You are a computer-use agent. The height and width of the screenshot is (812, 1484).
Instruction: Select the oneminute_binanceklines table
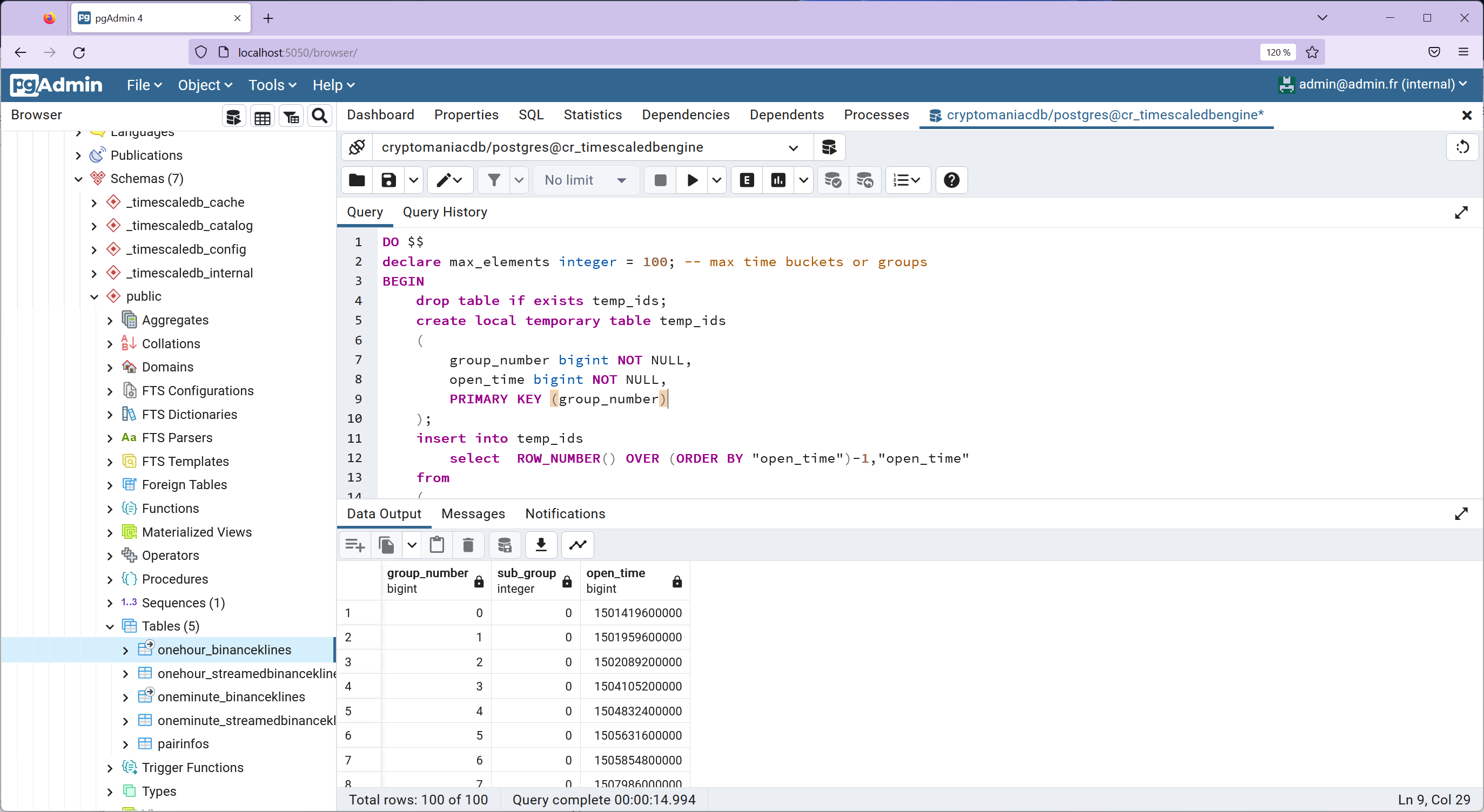pyautogui.click(x=231, y=698)
